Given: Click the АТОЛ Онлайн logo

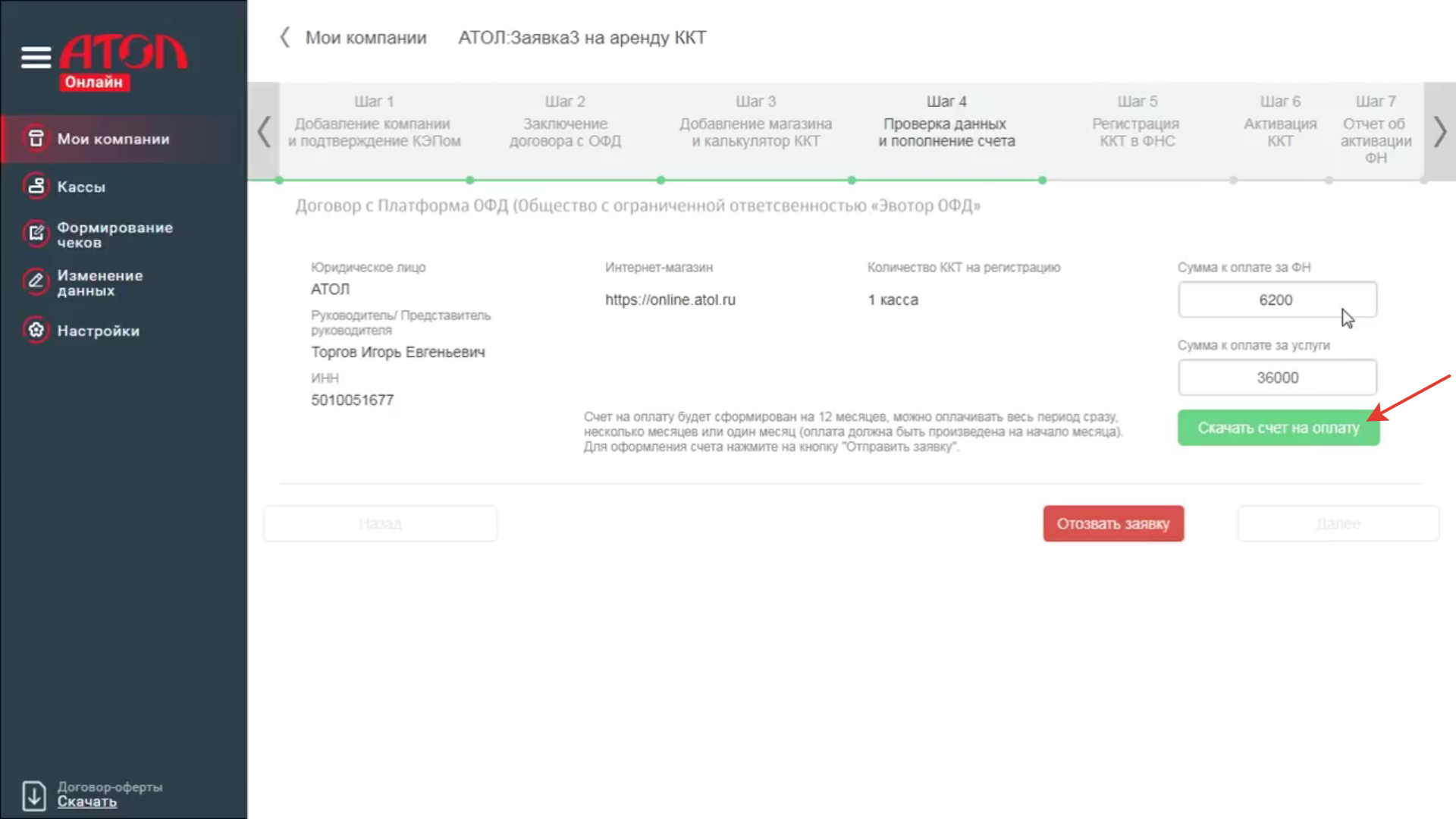Looking at the screenshot, I should tap(124, 62).
